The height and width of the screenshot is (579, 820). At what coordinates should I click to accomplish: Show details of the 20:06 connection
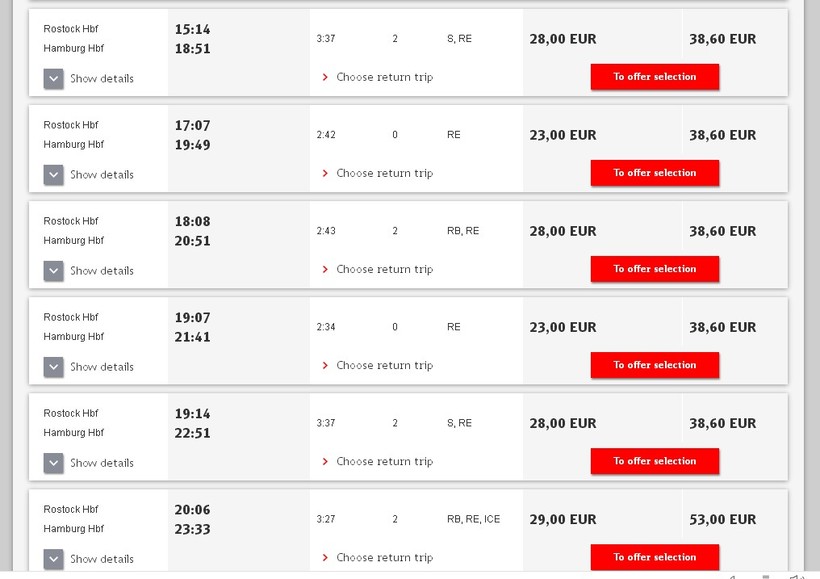pos(101,559)
